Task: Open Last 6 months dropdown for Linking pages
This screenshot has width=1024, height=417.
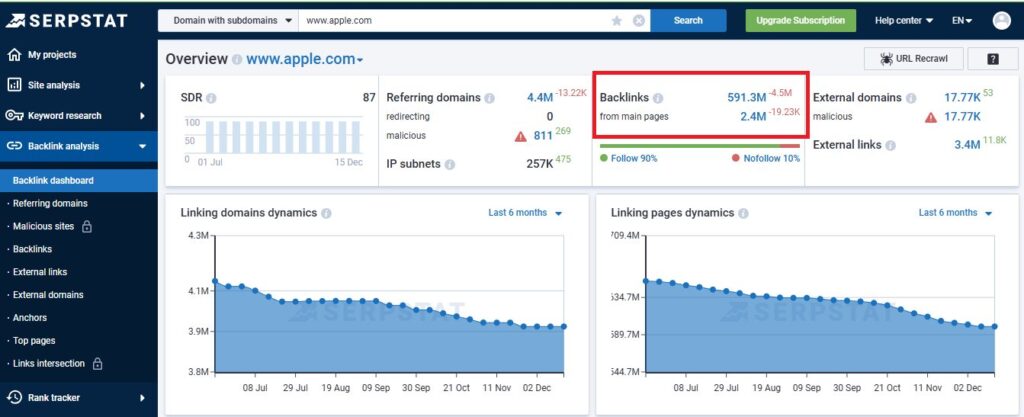Action: coord(955,213)
